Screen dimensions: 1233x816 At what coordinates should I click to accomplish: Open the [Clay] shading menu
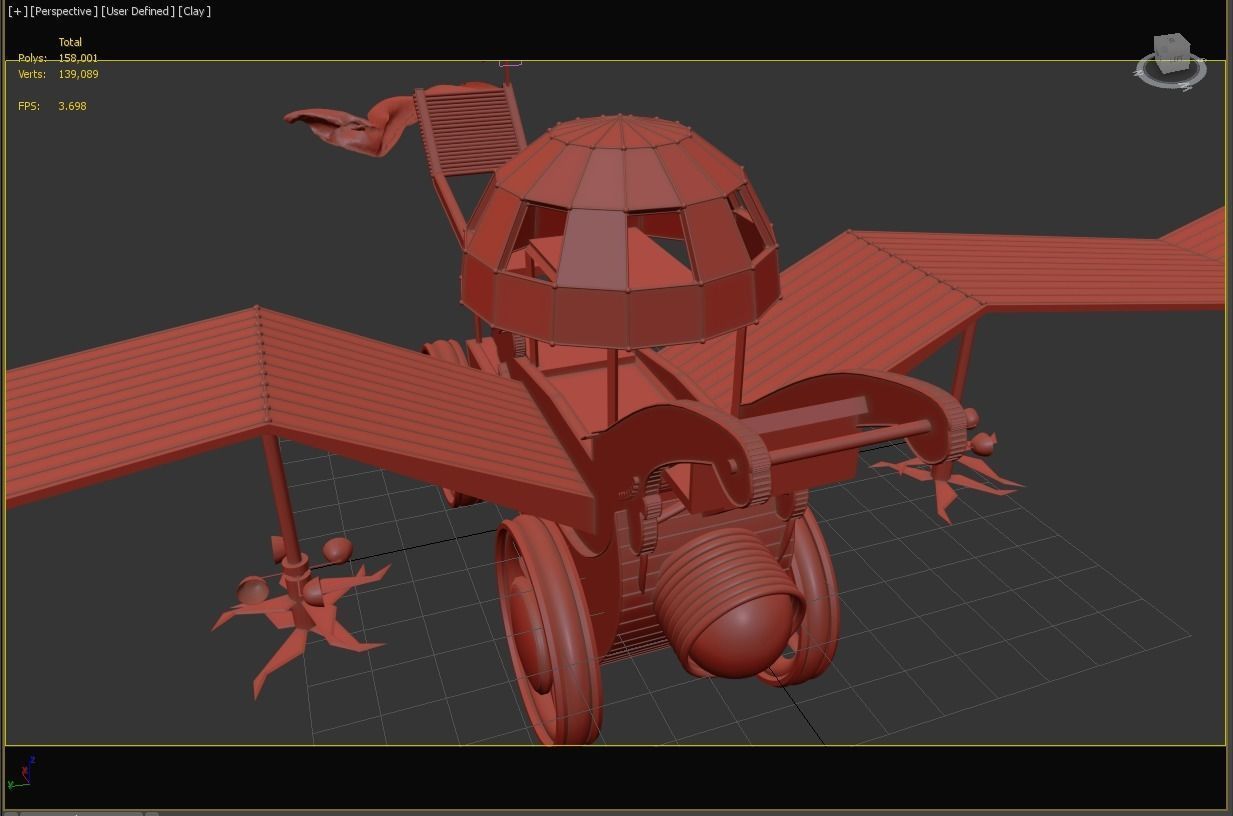tap(195, 11)
